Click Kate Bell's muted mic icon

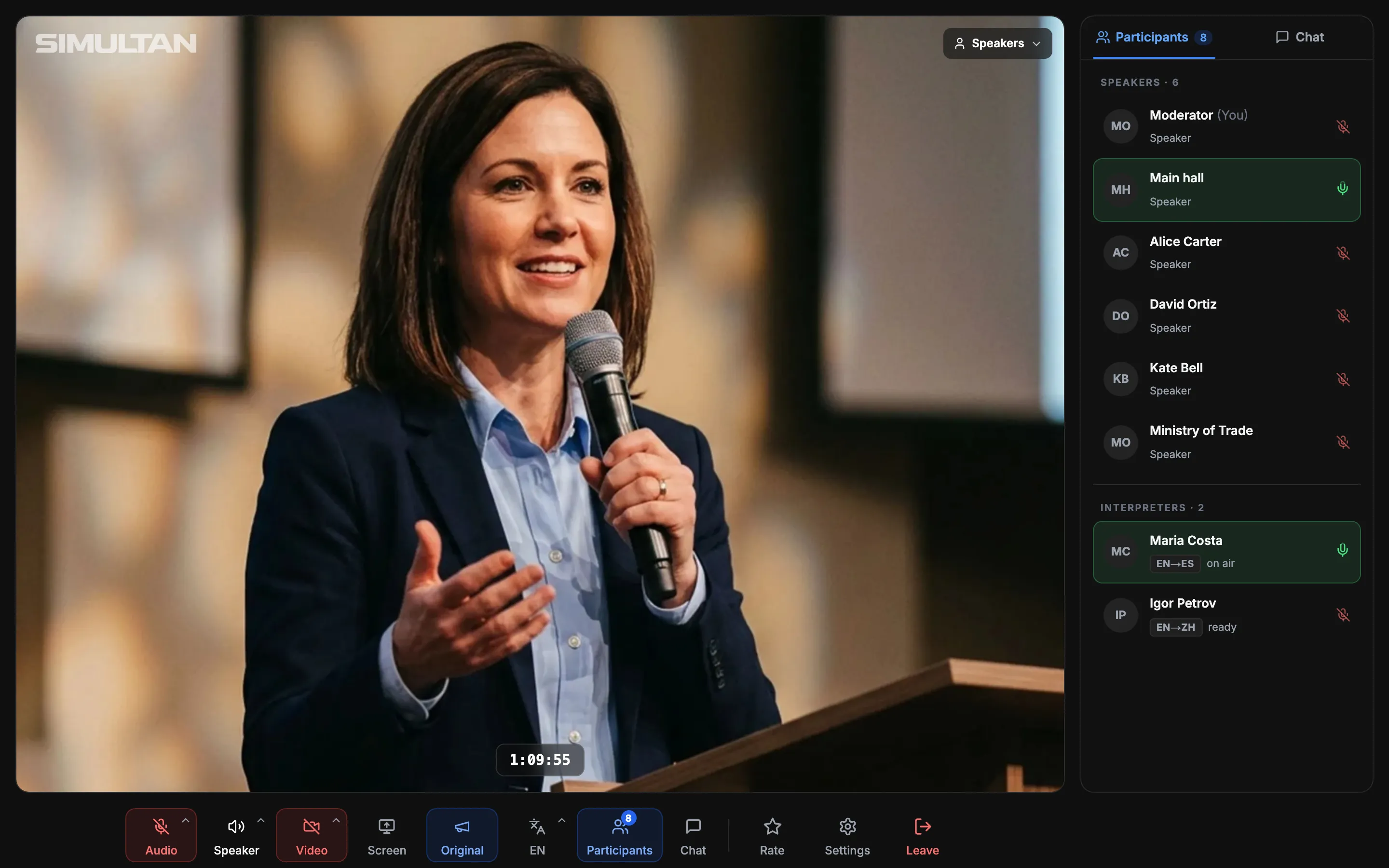[x=1343, y=379]
